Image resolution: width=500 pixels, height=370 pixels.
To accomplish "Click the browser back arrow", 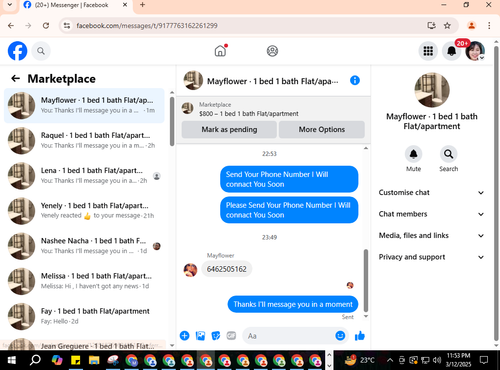I will point(11,26).
